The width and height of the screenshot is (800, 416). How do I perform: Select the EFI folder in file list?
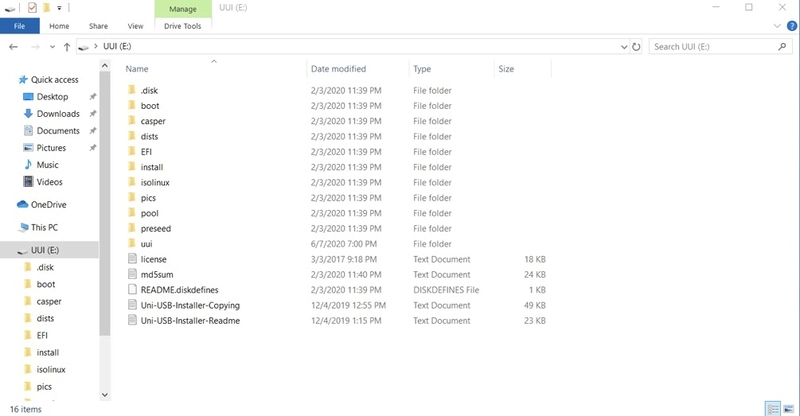pyautogui.click(x=146, y=152)
